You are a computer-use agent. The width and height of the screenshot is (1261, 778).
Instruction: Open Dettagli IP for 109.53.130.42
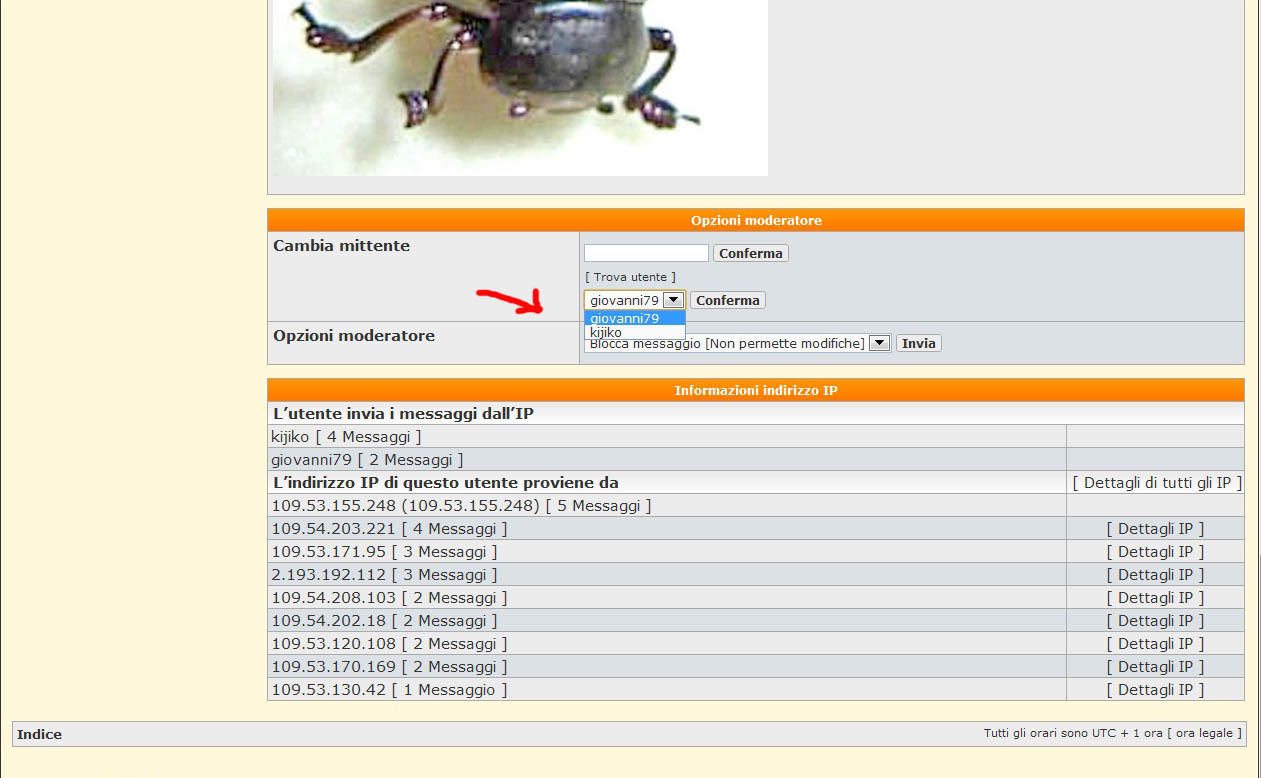1155,690
